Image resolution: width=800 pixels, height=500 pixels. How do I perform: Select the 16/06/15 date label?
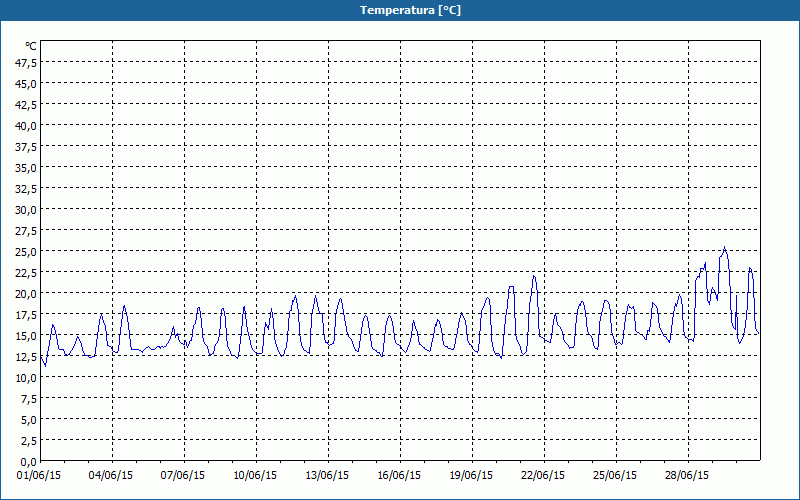[399, 476]
